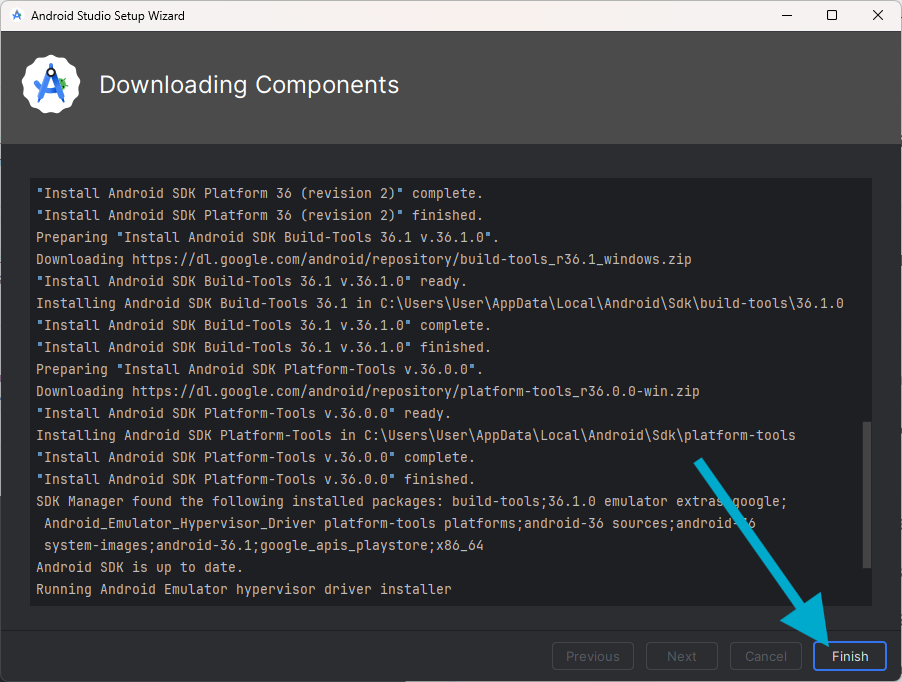Click the "Android SDK is up to date" line
902x682 pixels.
[x=139, y=568]
